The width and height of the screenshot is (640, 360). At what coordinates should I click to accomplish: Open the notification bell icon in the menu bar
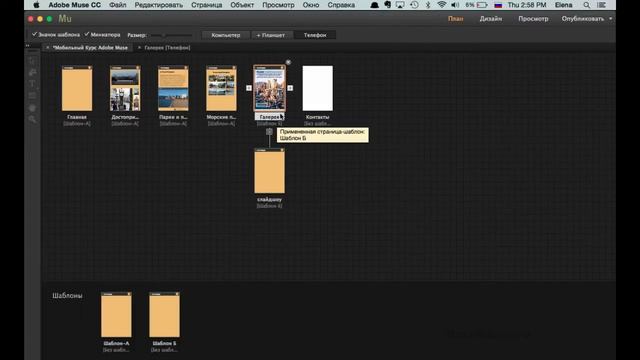[x=374, y=5]
